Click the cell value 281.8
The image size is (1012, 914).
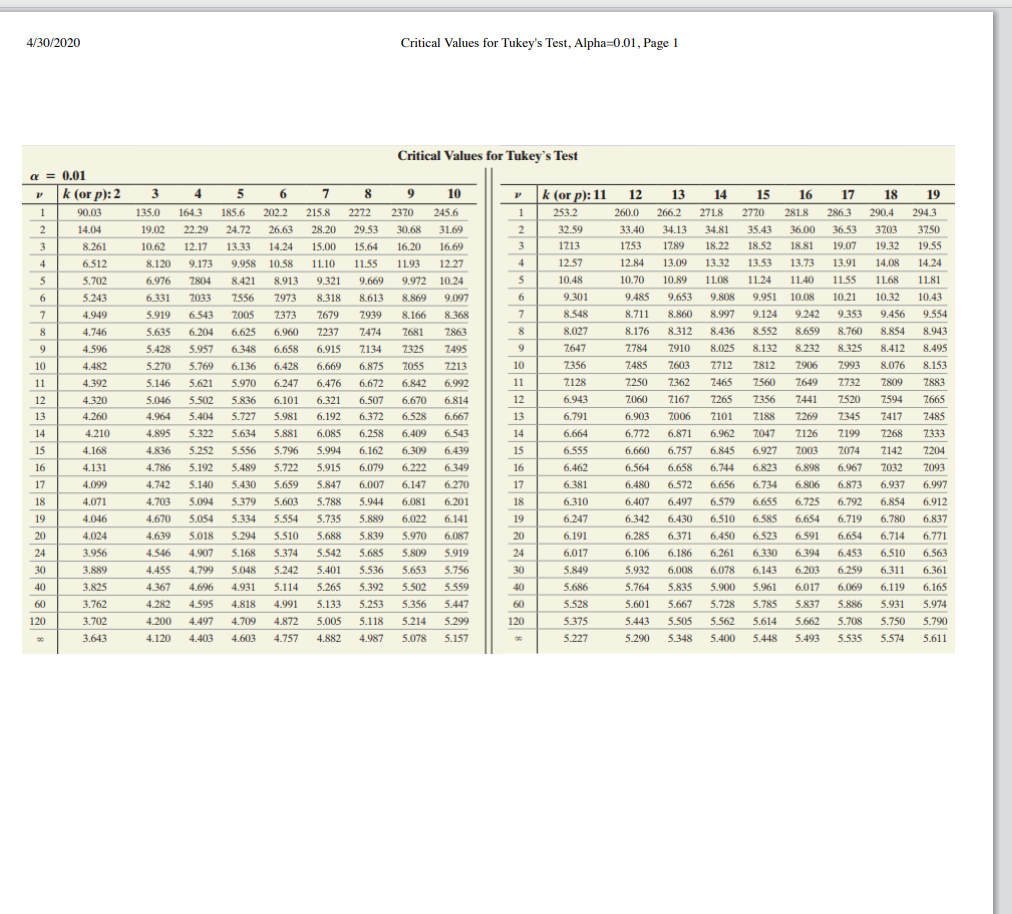tap(796, 212)
